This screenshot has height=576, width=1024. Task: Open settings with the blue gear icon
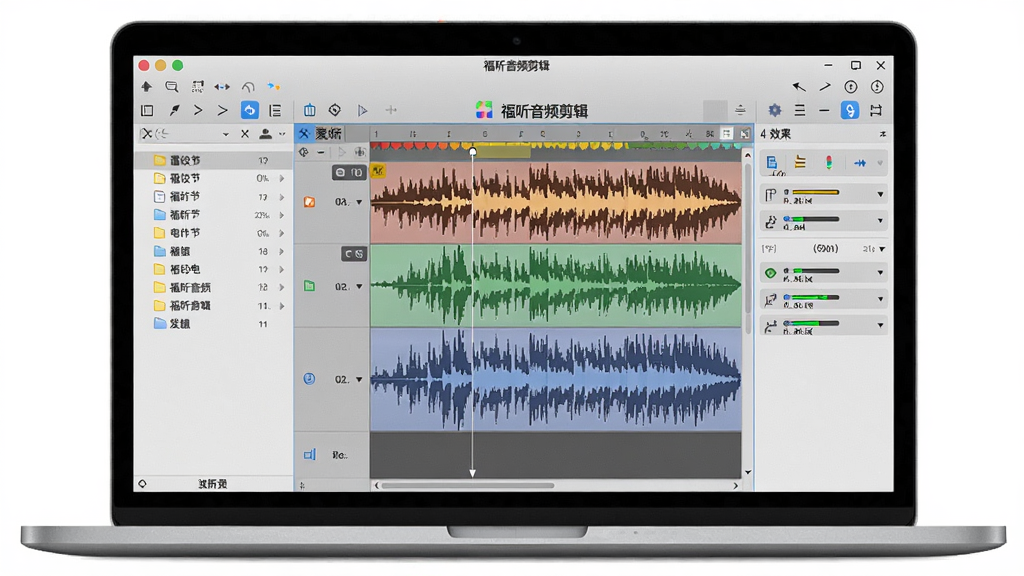[x=775, y=110]
